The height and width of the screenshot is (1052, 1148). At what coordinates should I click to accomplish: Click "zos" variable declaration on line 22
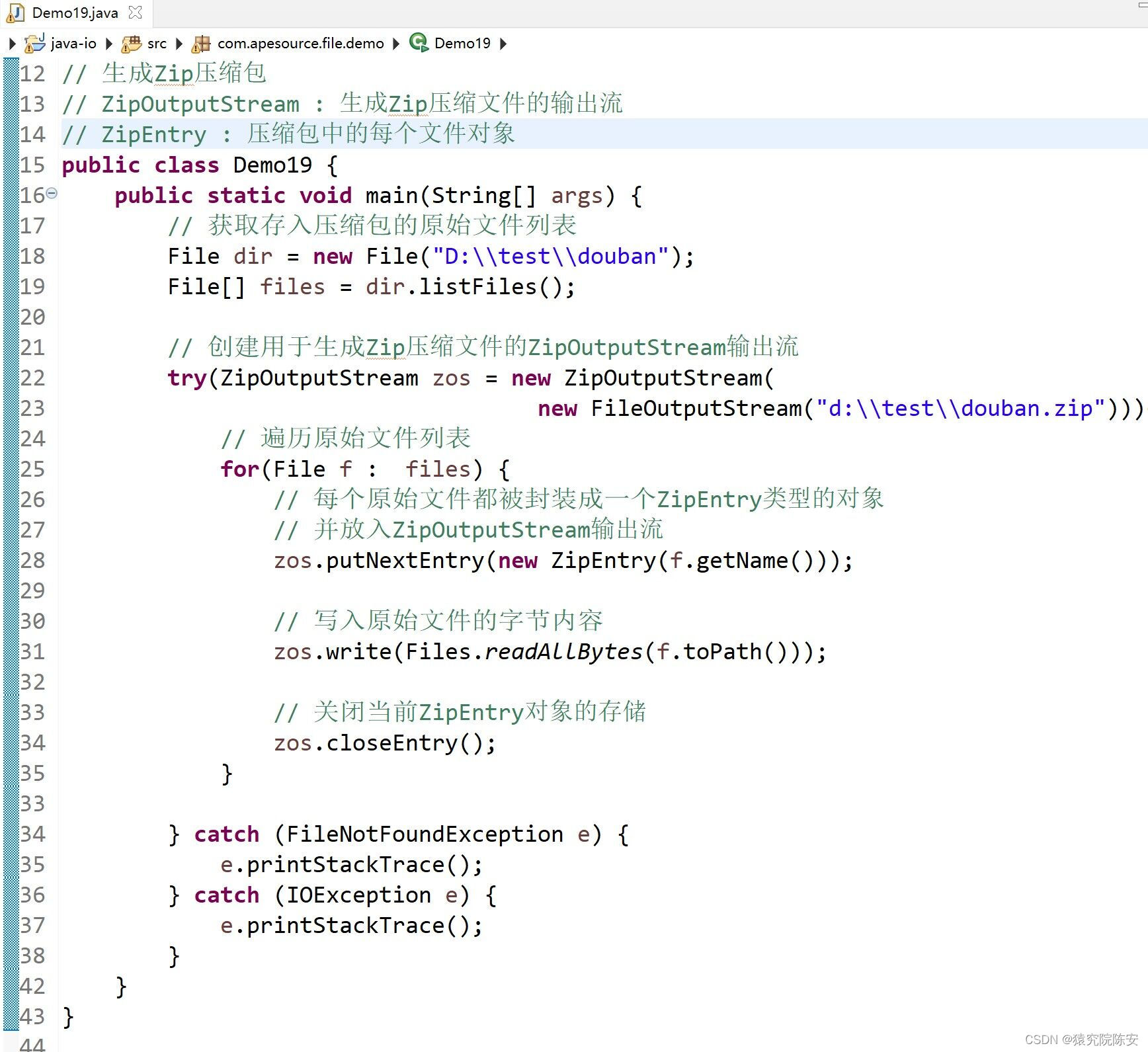tap(452, 378)
